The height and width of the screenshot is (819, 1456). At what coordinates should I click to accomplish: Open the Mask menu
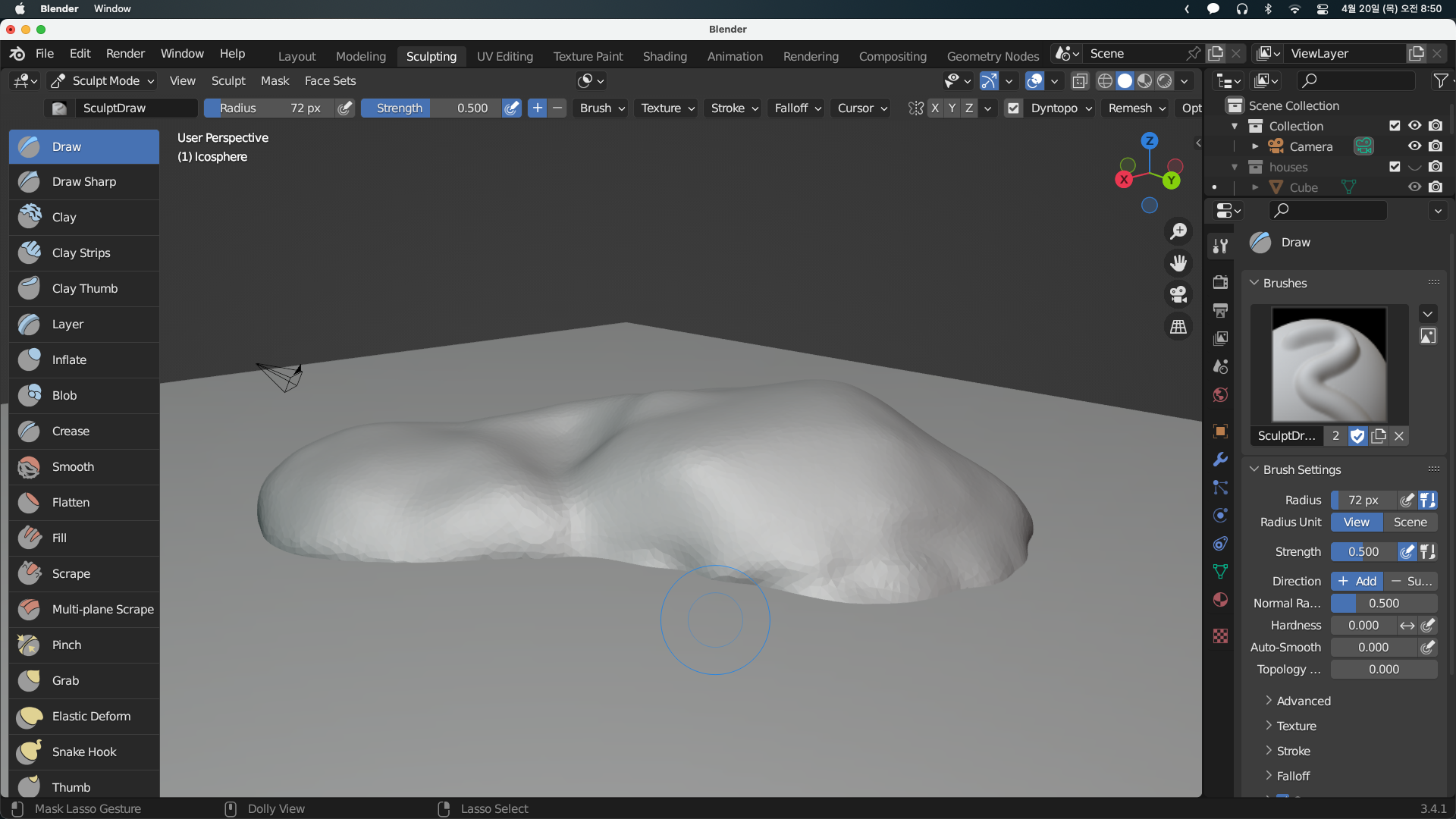[275, 81]
